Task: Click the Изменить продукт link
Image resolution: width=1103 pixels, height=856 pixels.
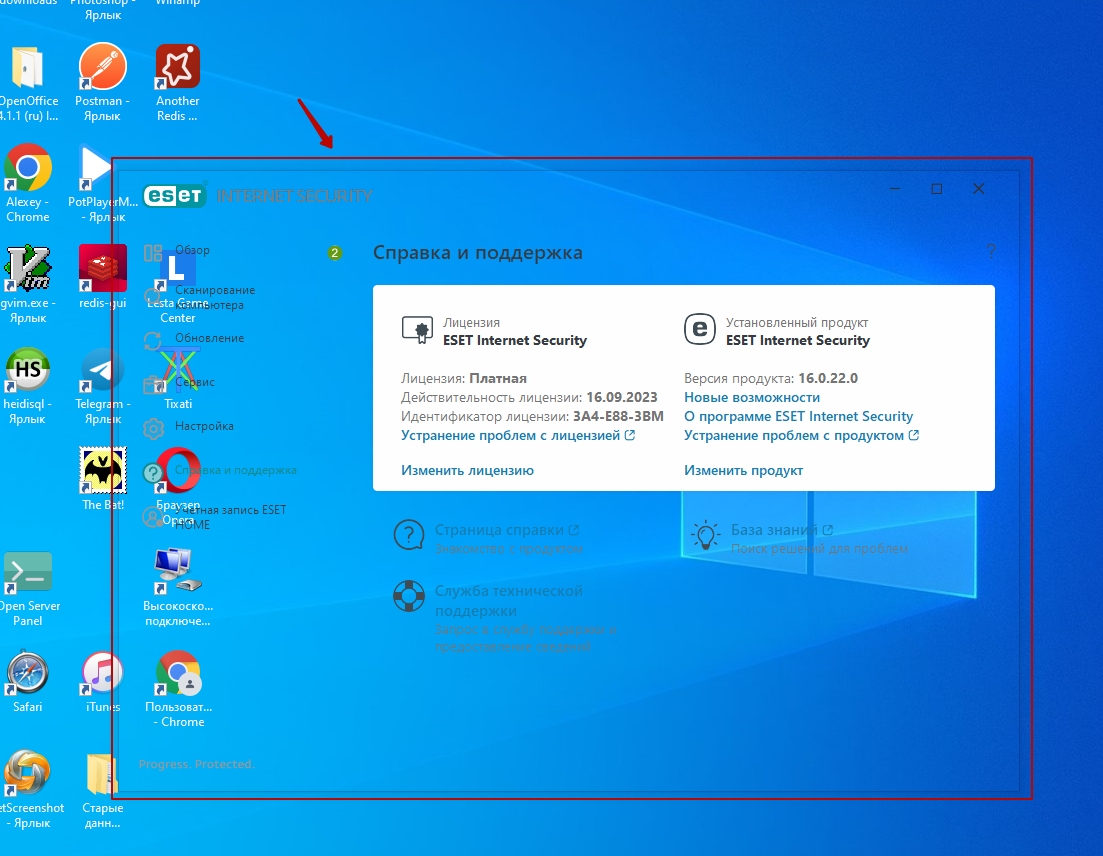Action: 743,470
